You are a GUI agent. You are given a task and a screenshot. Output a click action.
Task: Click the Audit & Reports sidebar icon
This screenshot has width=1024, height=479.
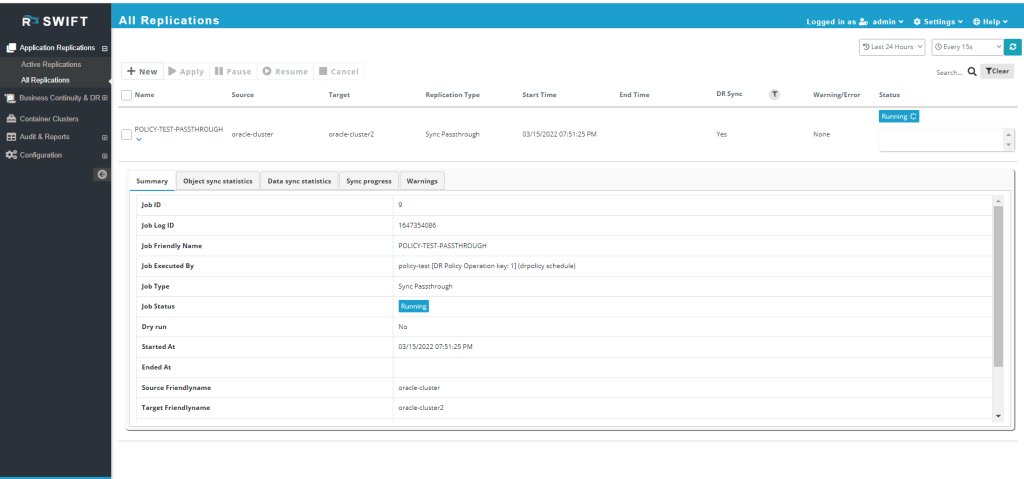(x=11, y=137)
